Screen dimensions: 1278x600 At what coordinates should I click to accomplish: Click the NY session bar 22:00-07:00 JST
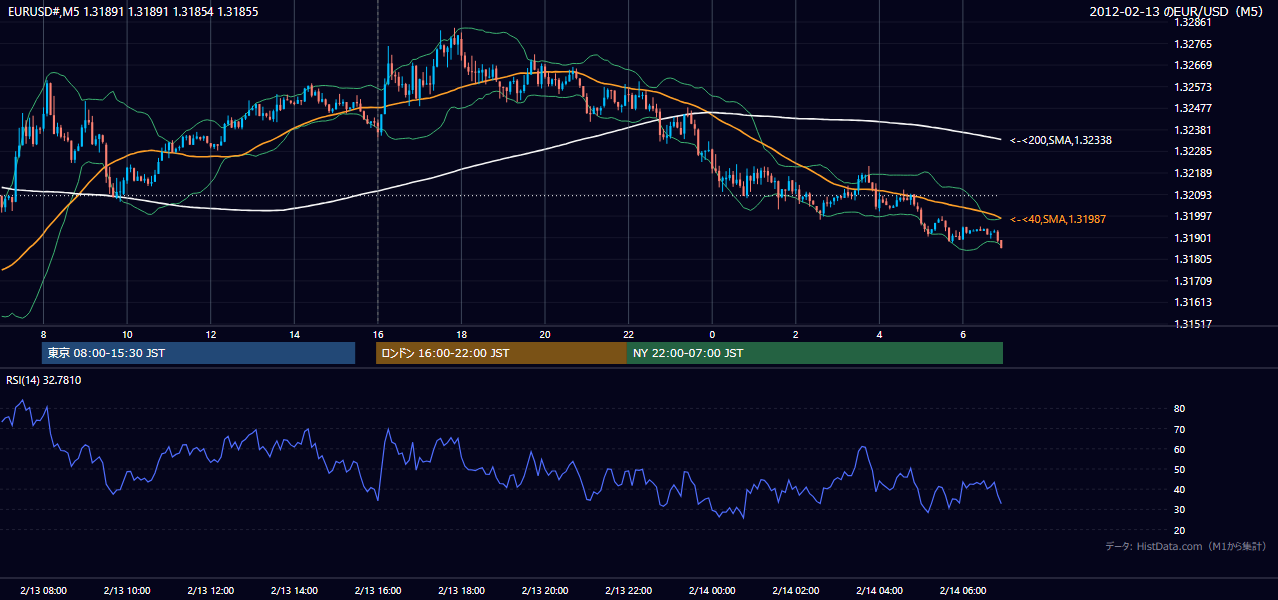click(x=815, y=353)
